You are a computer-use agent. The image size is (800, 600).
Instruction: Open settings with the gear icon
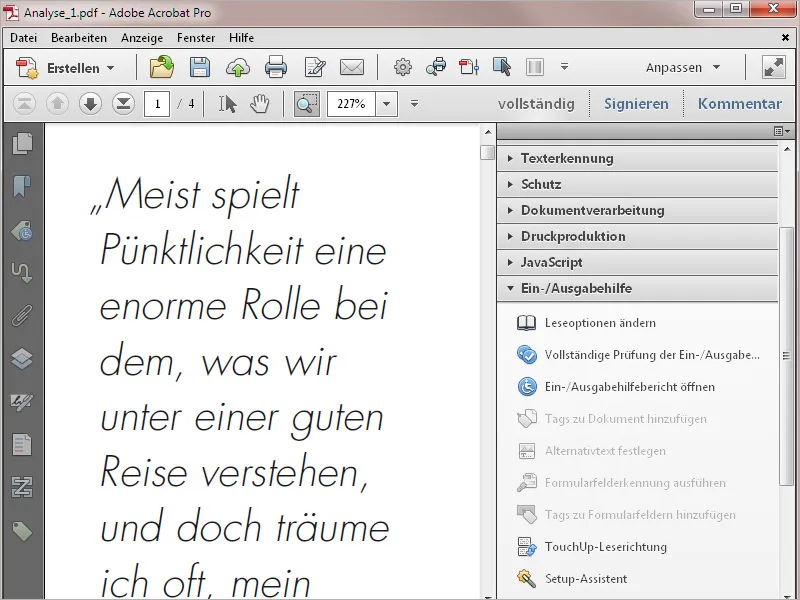[x=403, y=67]
